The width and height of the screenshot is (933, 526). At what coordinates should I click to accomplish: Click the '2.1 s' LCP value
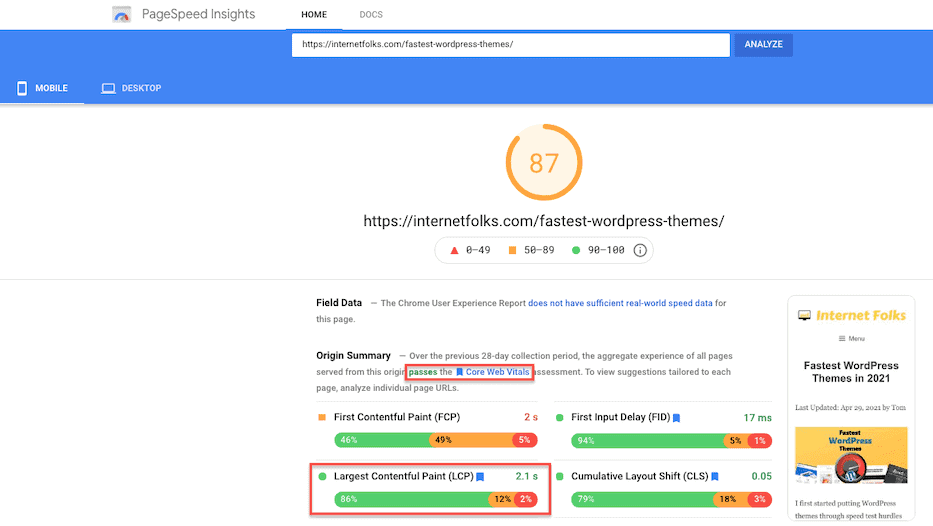point(527,476)
